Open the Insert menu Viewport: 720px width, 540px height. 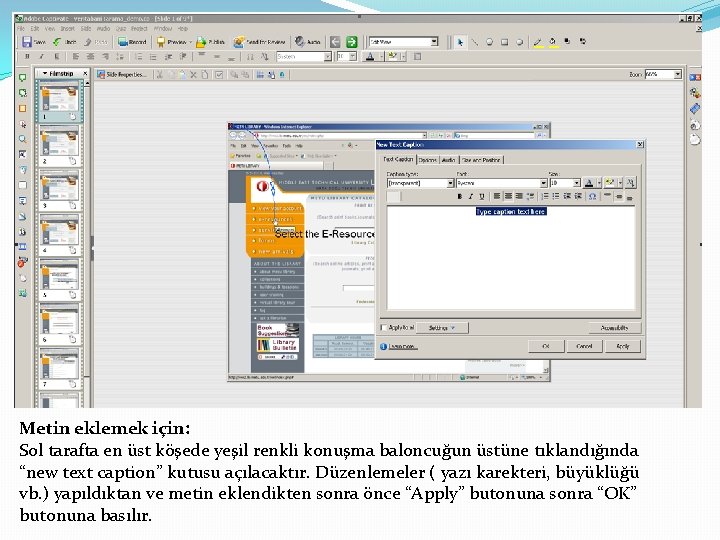(x=67, y=28)
